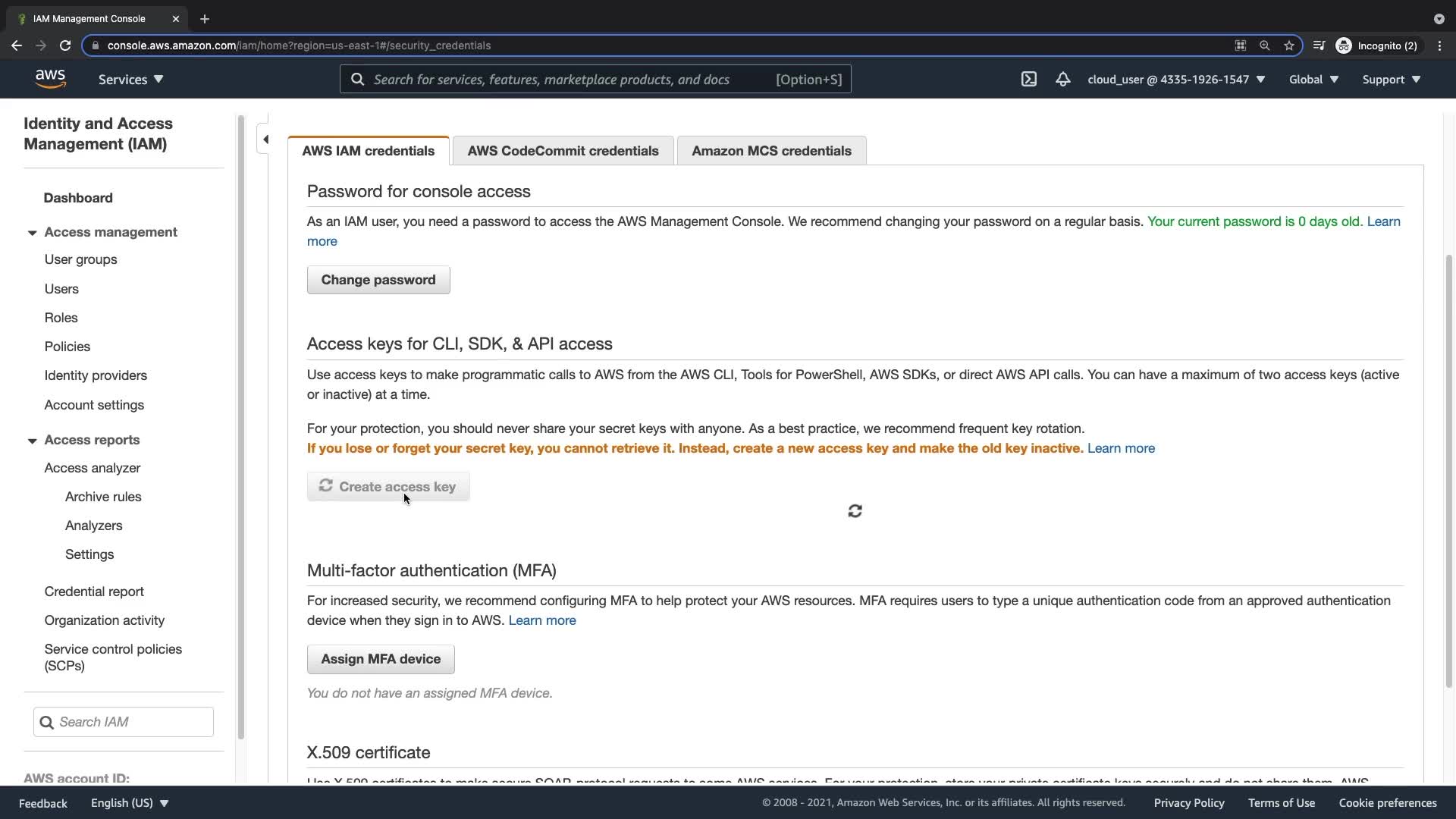This screenshot has width=1456, height=819.
Task: Collapse the Access reports section
Action: pyautogui.click(x=32, y=441)
